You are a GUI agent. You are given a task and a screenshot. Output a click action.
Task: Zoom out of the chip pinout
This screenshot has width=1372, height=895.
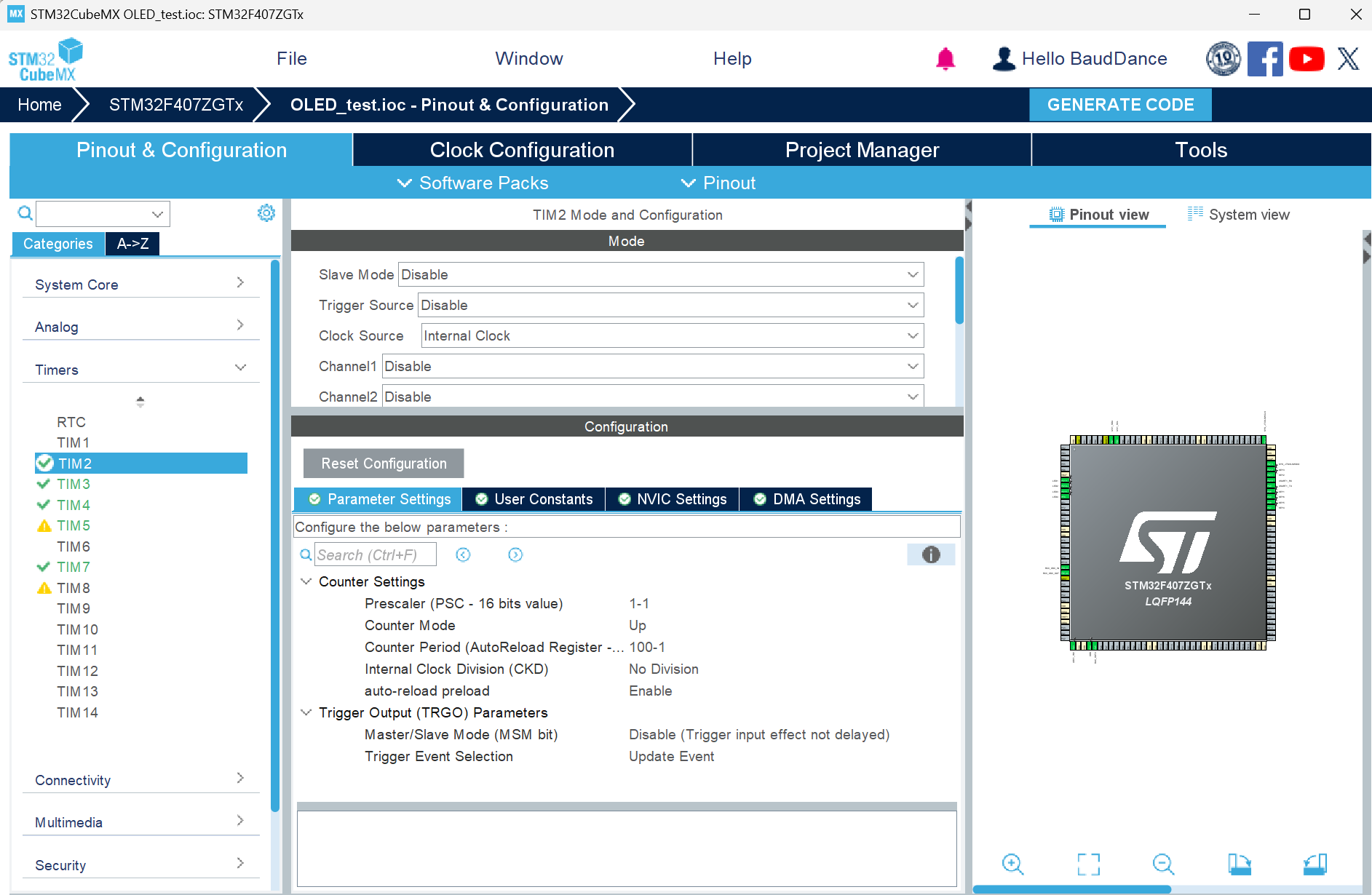click(1163, 864)
